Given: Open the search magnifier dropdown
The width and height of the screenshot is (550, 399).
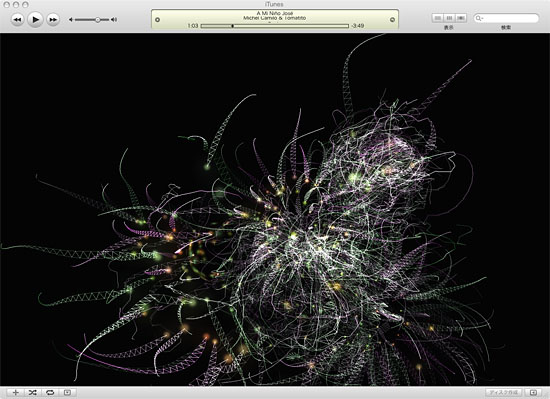Looking at the screenshot, I should pos(479,18).
